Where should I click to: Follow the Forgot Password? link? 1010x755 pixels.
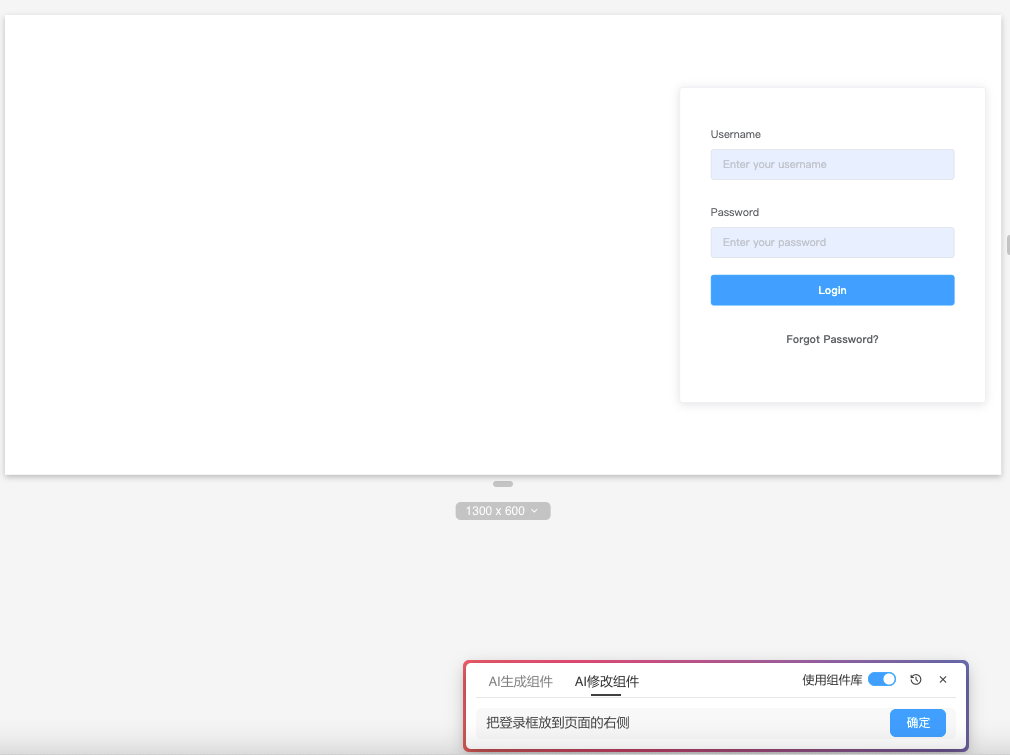[x=832, y=340]
